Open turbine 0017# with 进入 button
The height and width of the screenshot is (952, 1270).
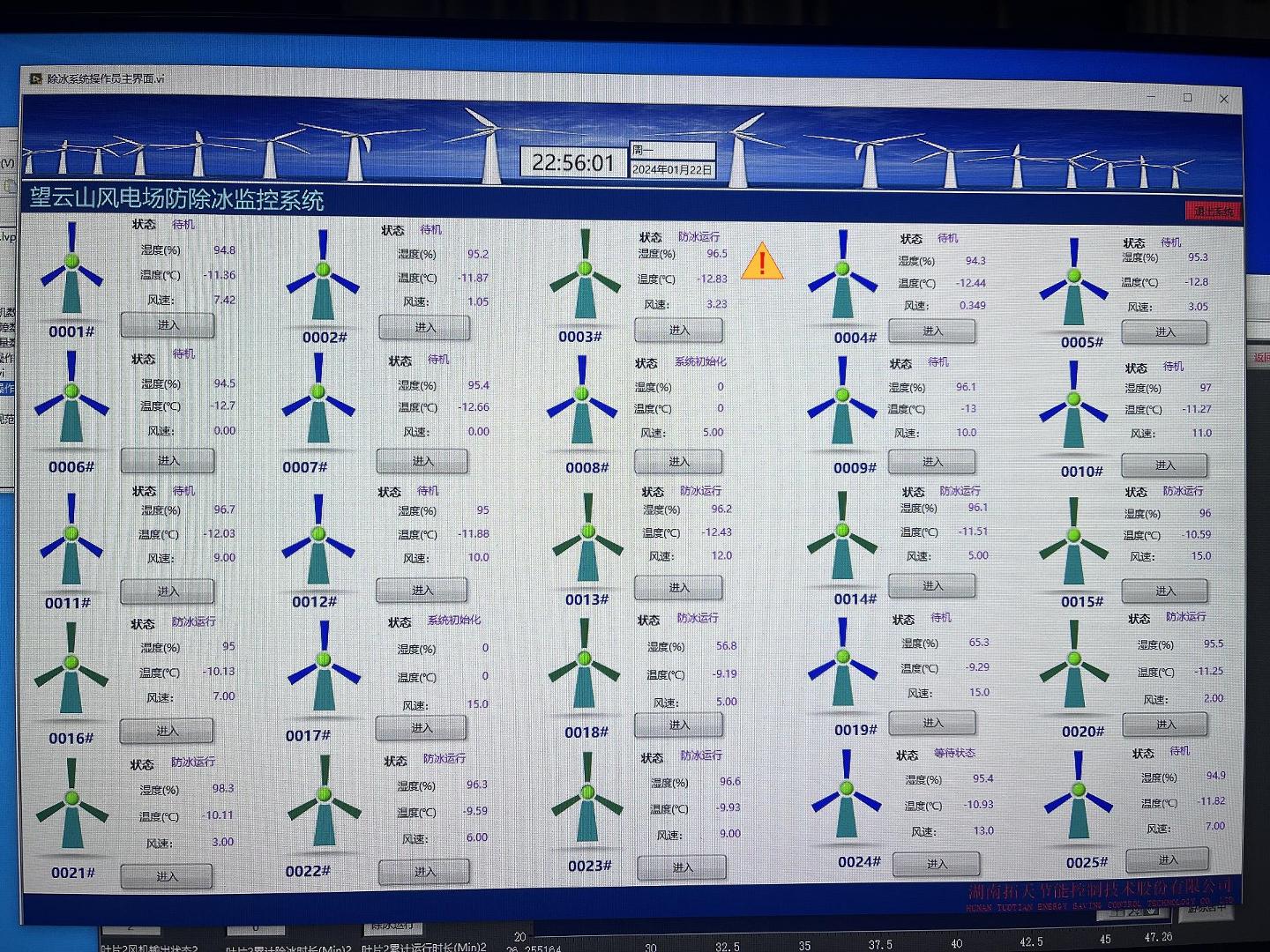coord(422,728)
